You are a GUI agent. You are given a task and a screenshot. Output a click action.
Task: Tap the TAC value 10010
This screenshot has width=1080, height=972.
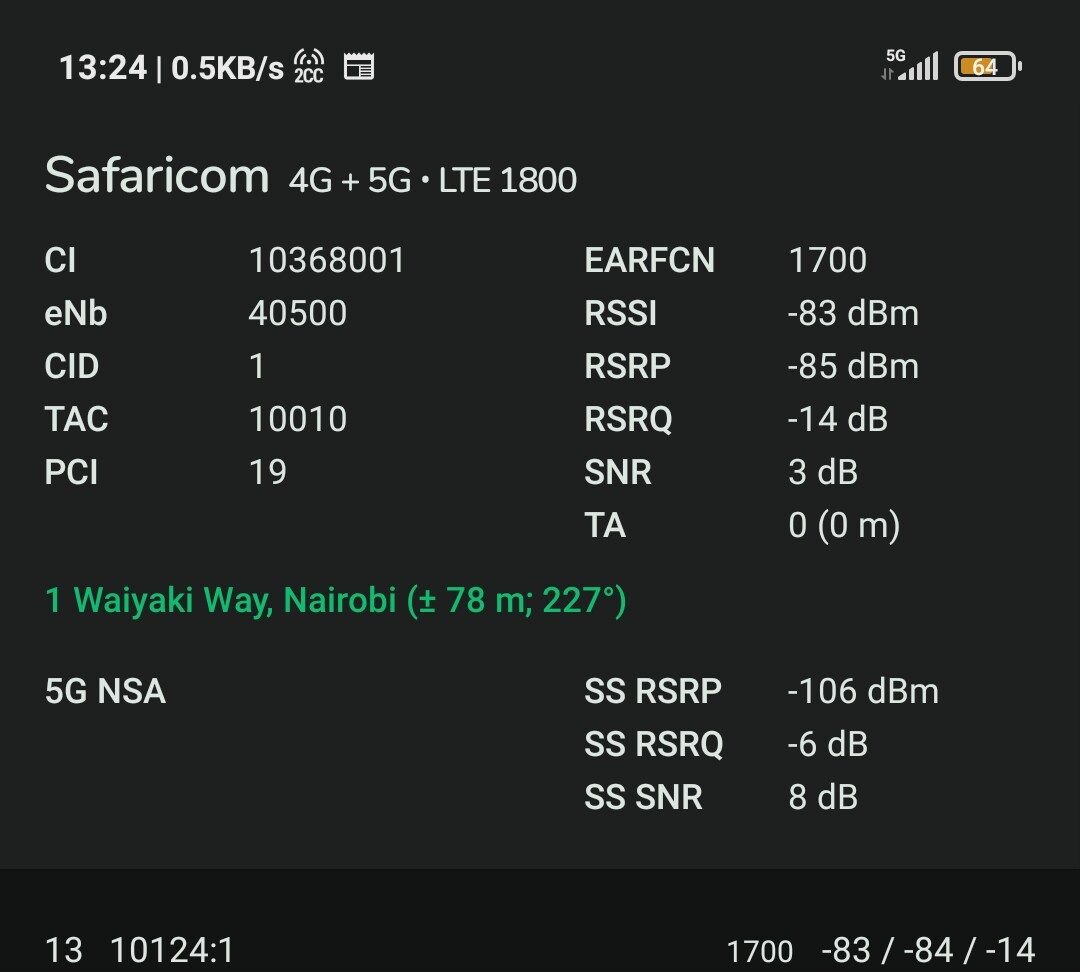pos(298,420)
